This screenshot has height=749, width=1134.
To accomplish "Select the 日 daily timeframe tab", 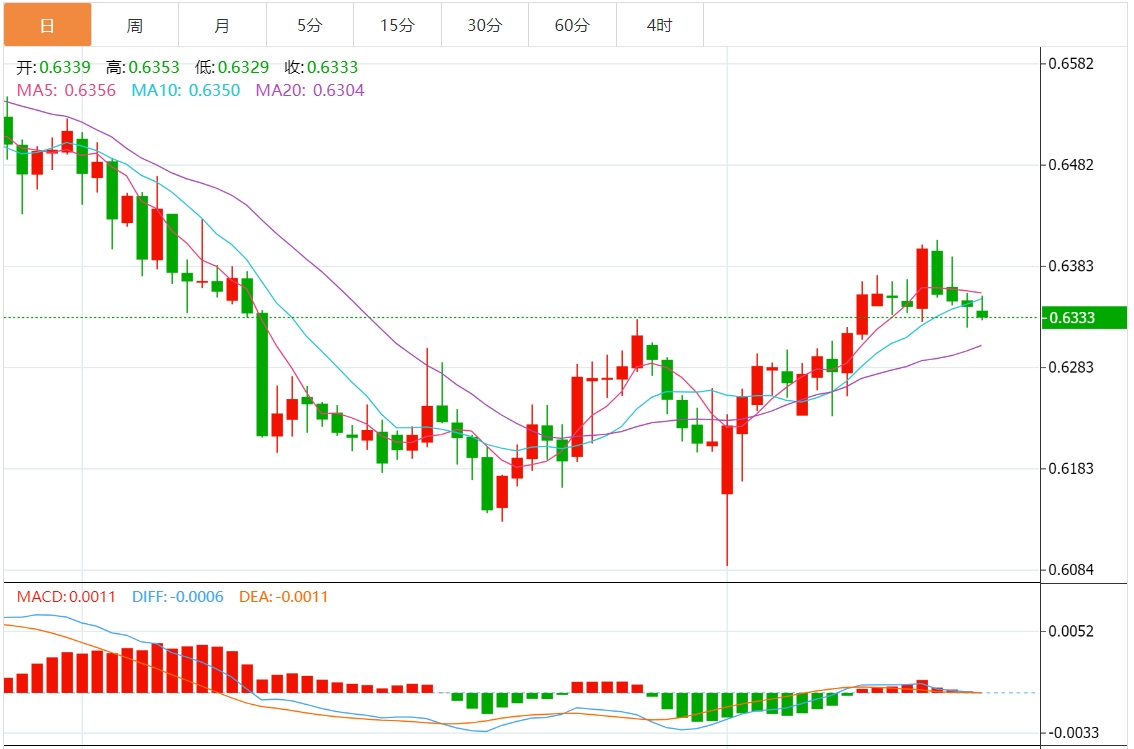I will [48, 25].
